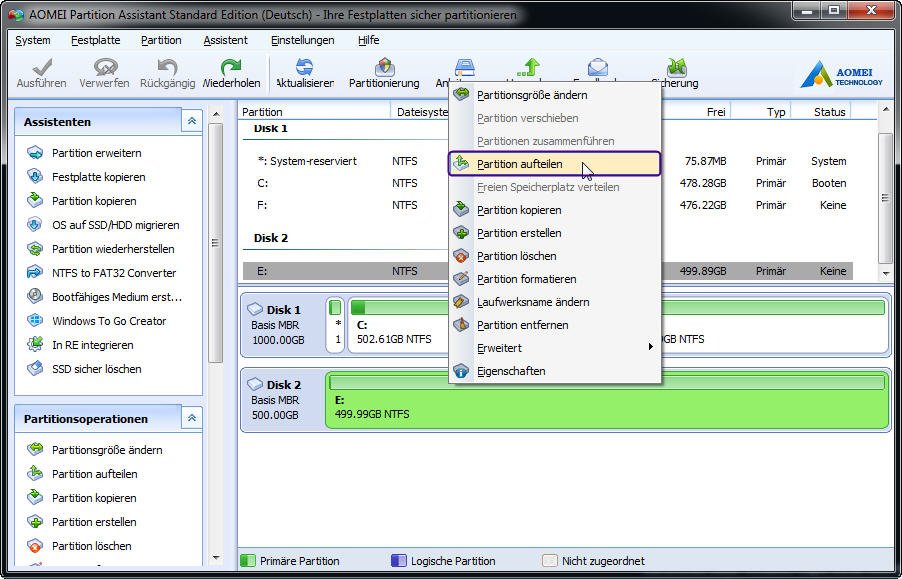902x579 pixels.
Task: Start the Festplatte kopieren wizard
Action: 86,177
